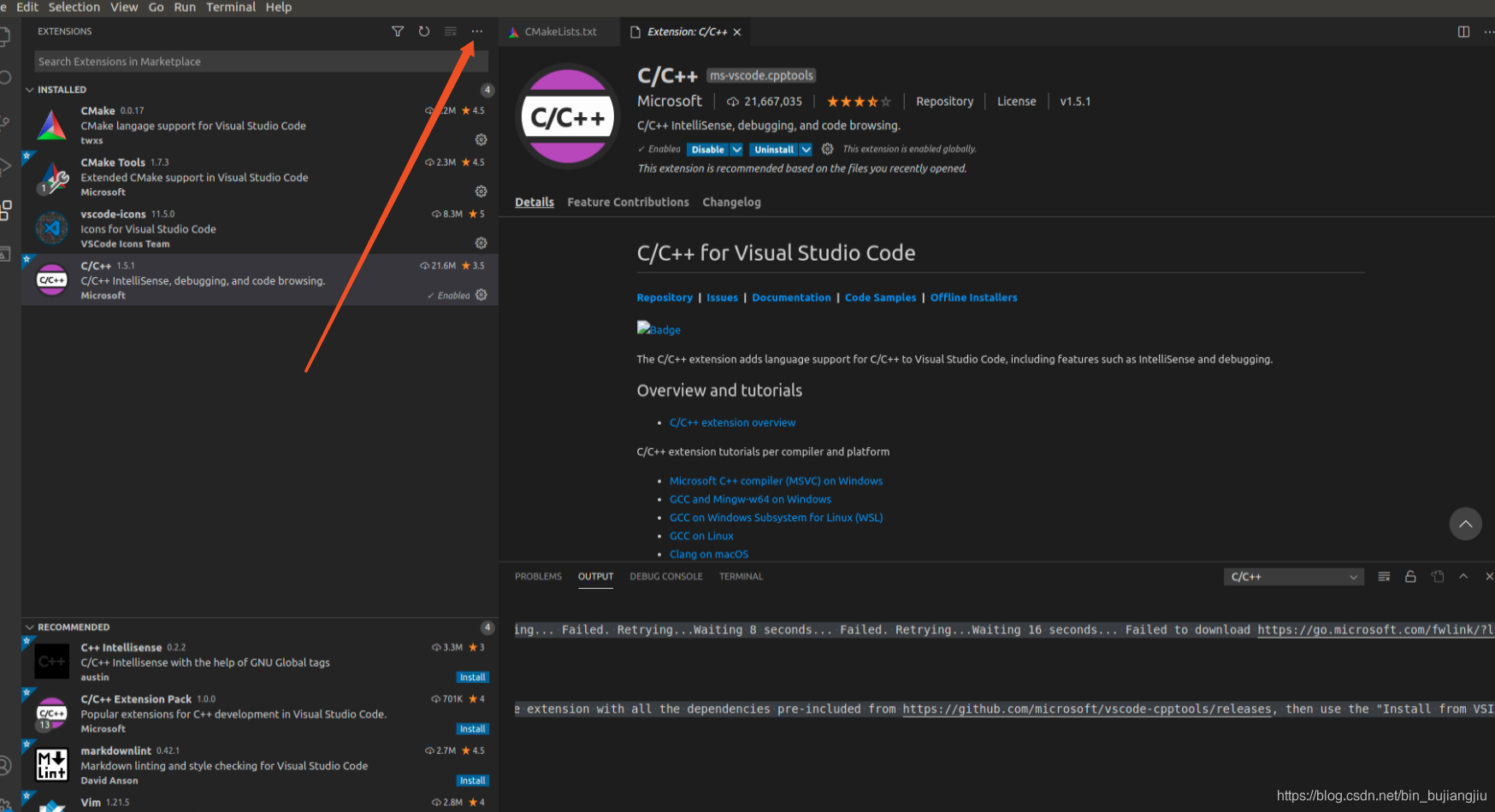Click the Disable button
Viewport: 1495px width, 812px height.
tap(707, 150)
